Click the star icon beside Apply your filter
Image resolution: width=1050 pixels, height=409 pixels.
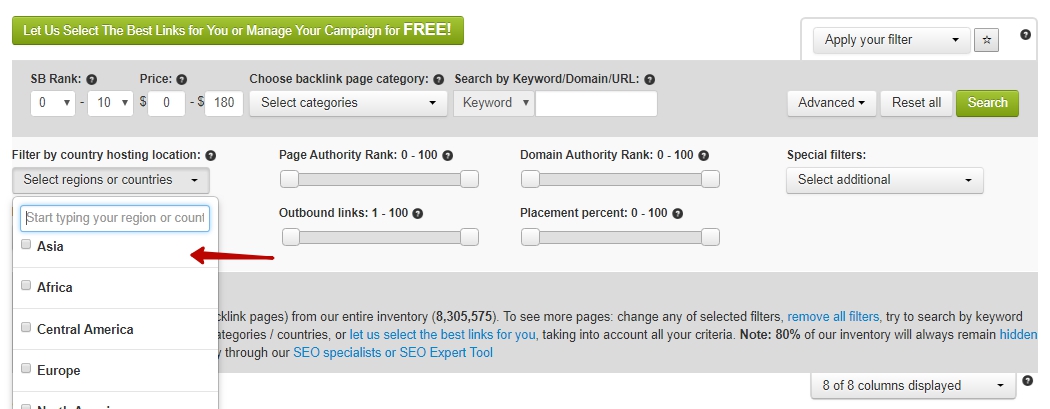pos(987,40)
